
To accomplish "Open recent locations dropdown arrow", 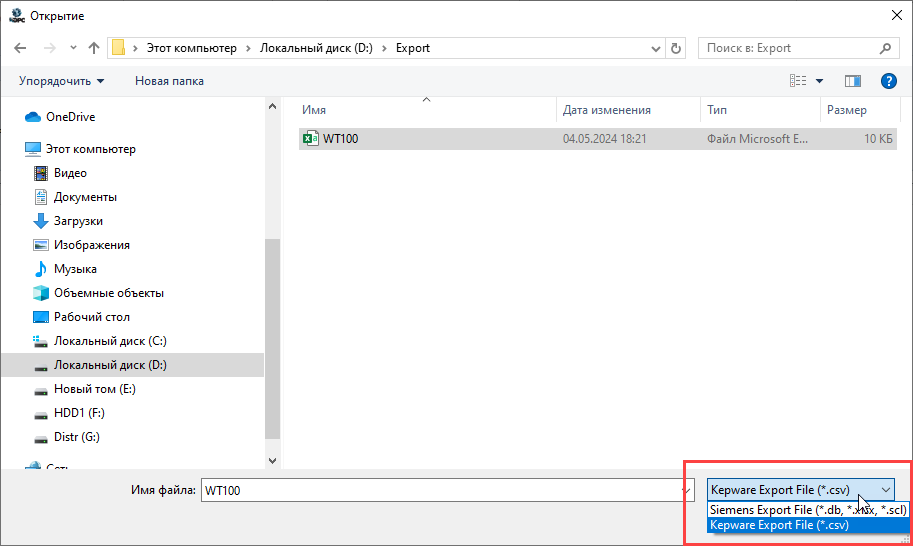I will 73,48.
